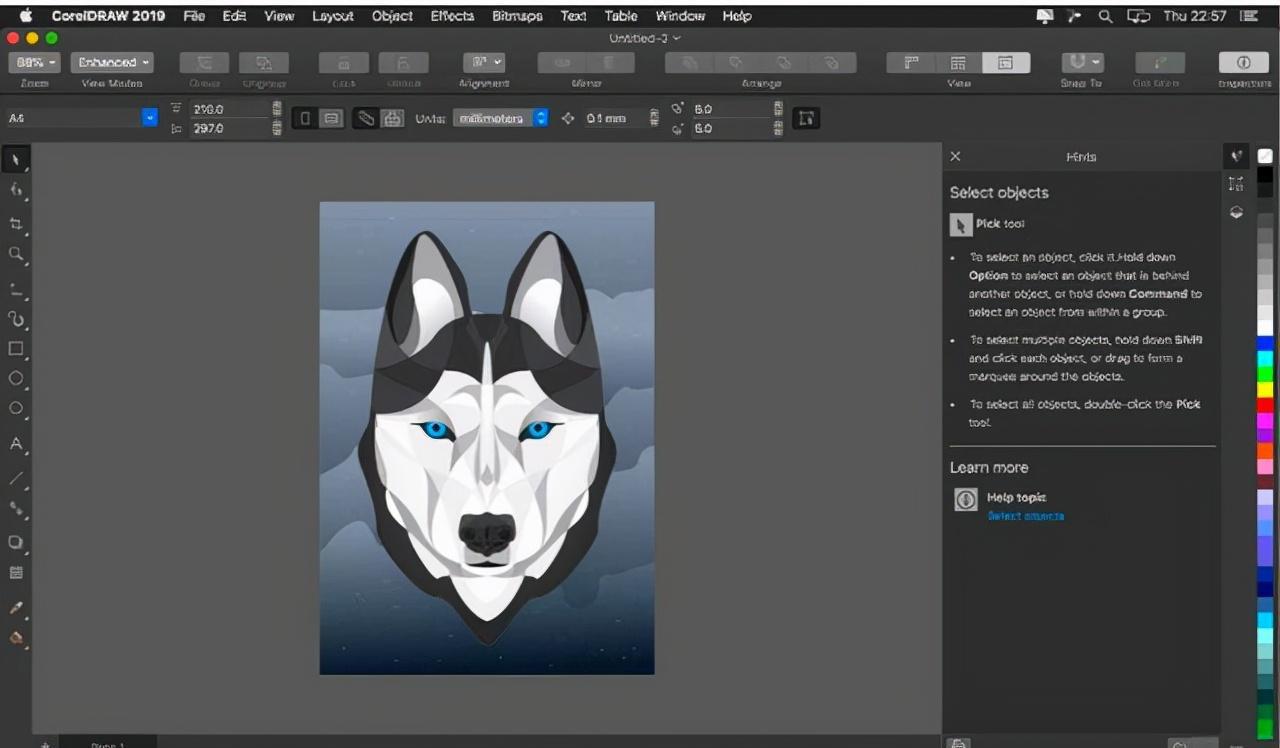
Task: Select the Shape edit tool below Pick
Action: point(16,189)
